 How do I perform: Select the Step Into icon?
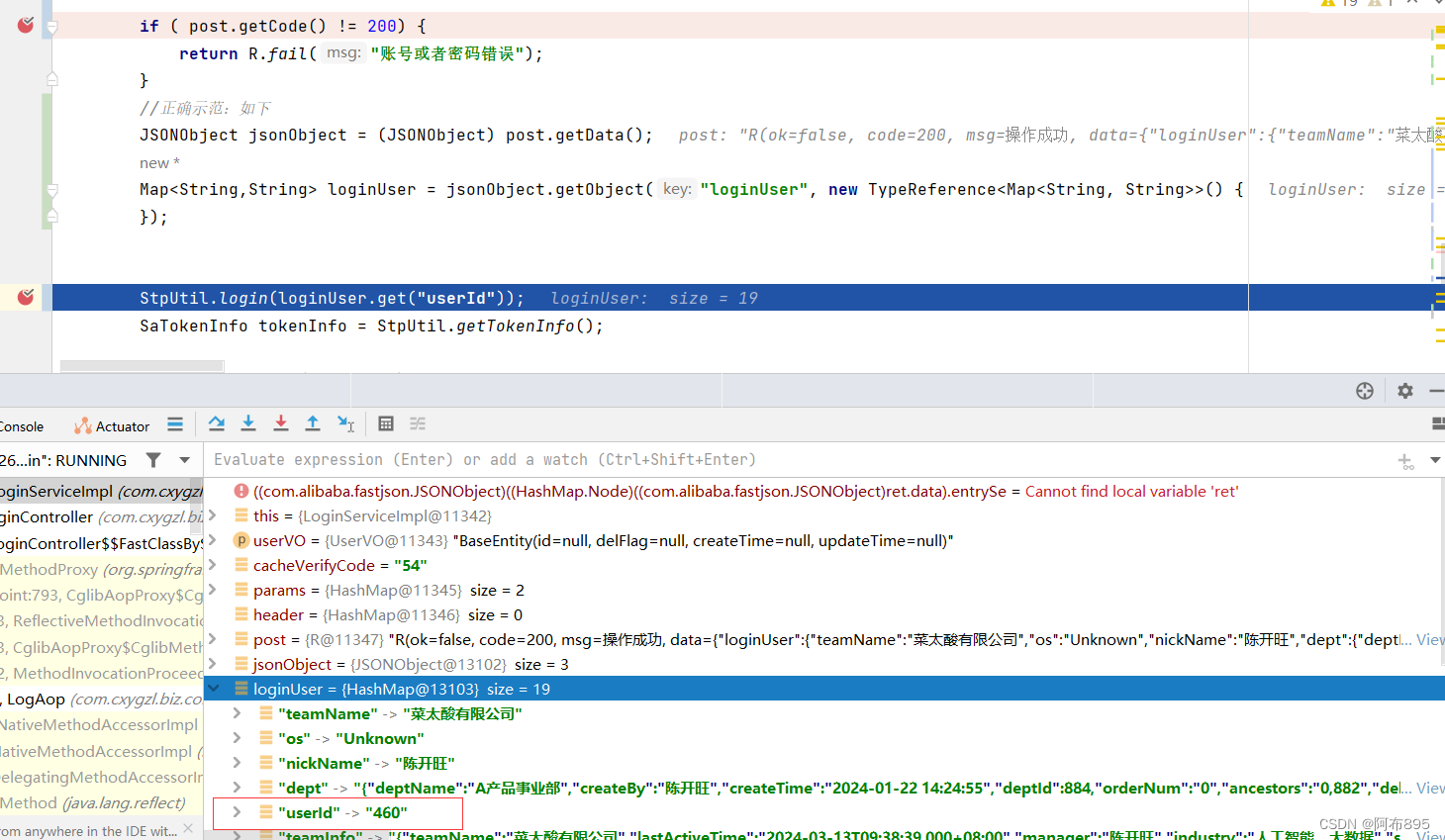pyautogui.click(x=248, y=423)
